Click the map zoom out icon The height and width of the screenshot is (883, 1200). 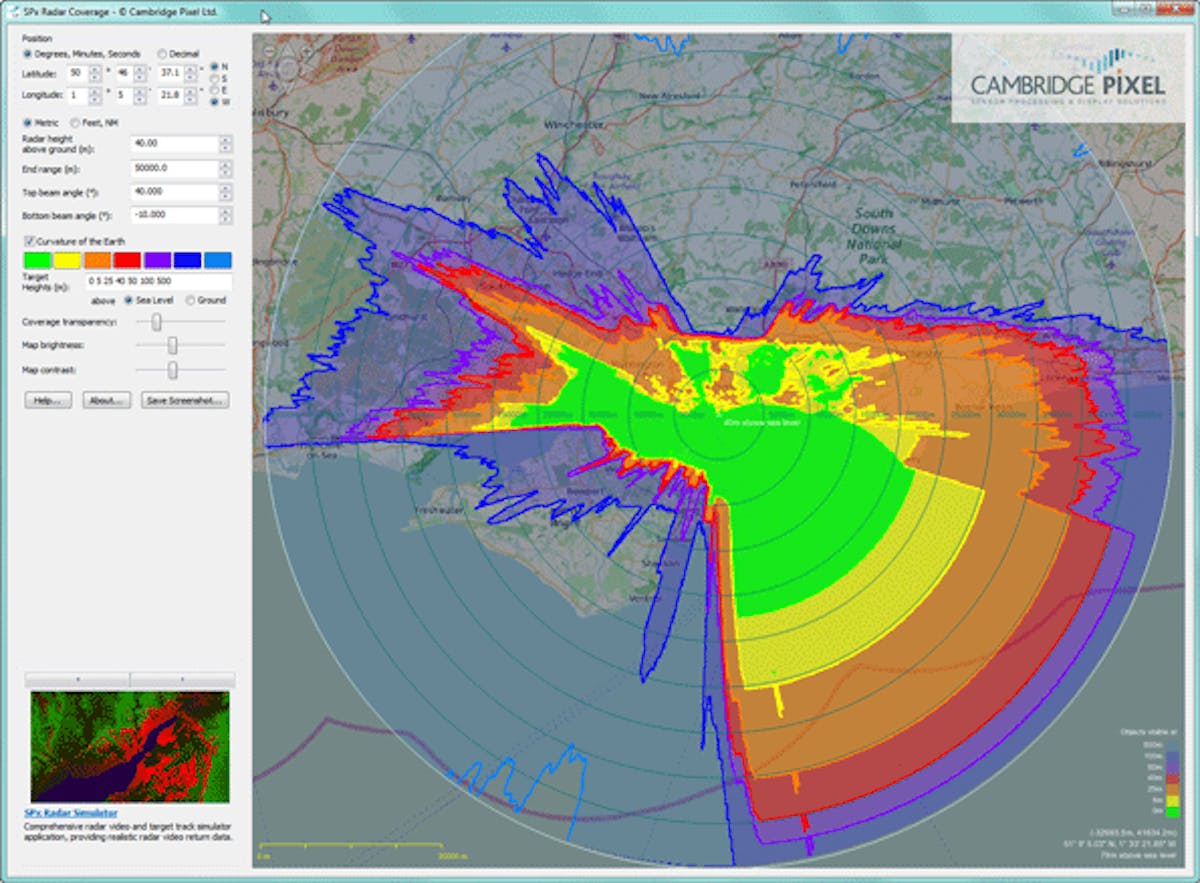coord(267,51)
